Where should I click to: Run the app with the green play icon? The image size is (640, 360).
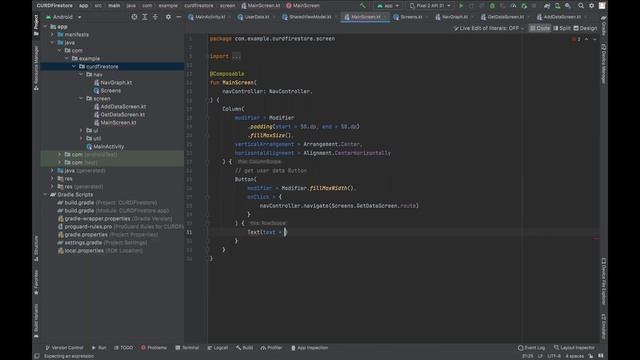point(461,6)
